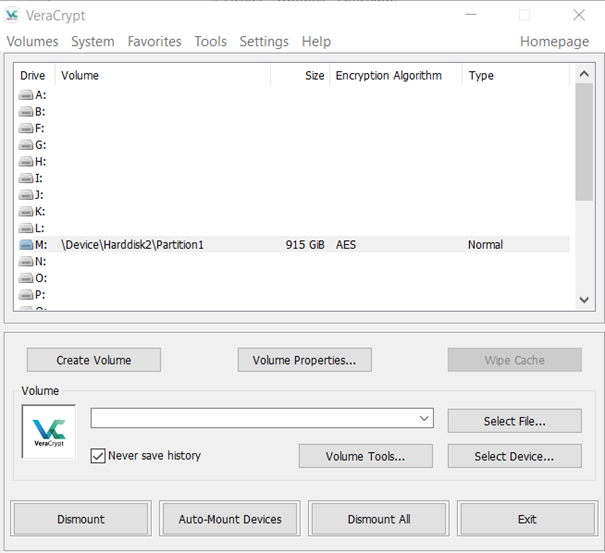Expand the volume path dropdown arrow
The image size is (605, 553).
click(424, 418)
